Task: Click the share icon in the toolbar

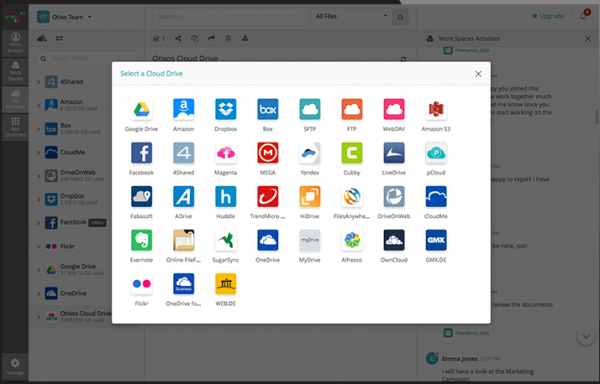Action: point(178,38)
